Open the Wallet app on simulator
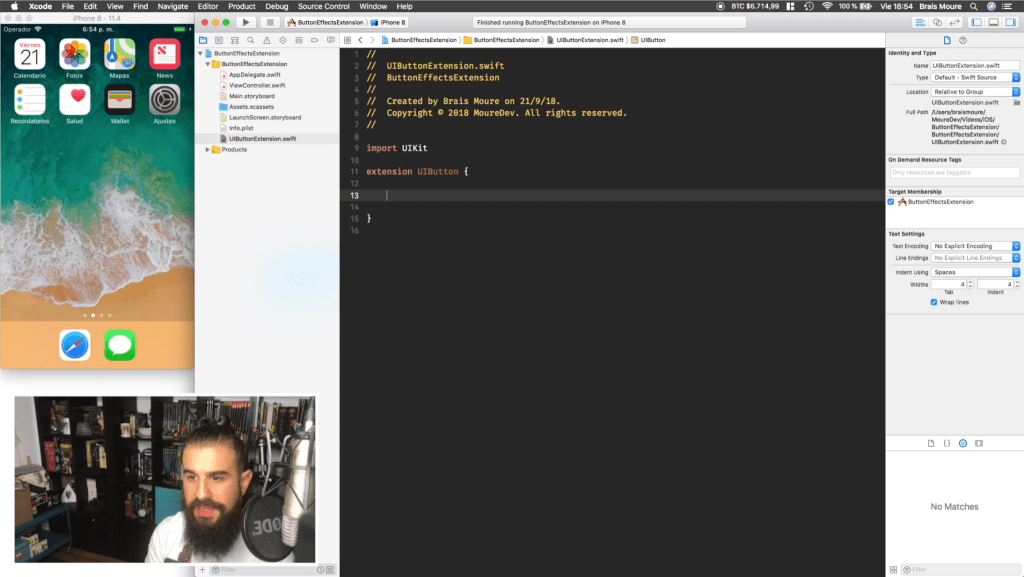The height and width of the screenshot is (577, 1024). point(120,100)
